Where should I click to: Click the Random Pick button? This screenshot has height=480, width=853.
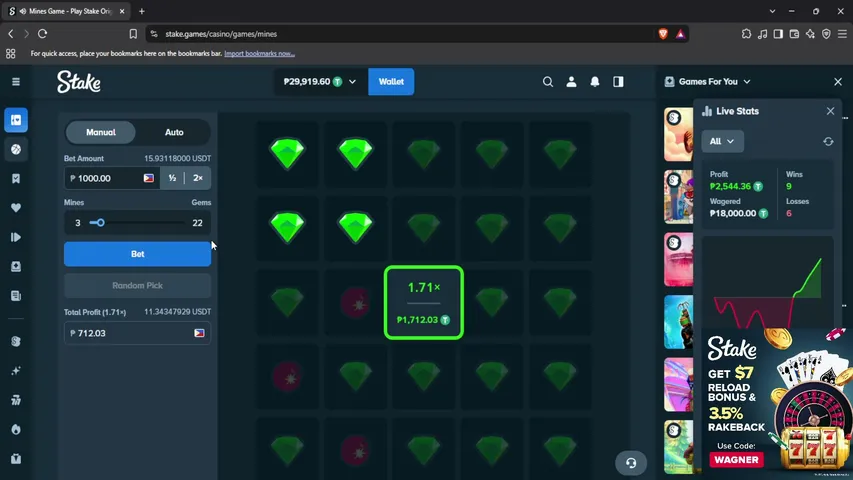tap(138, 286)
